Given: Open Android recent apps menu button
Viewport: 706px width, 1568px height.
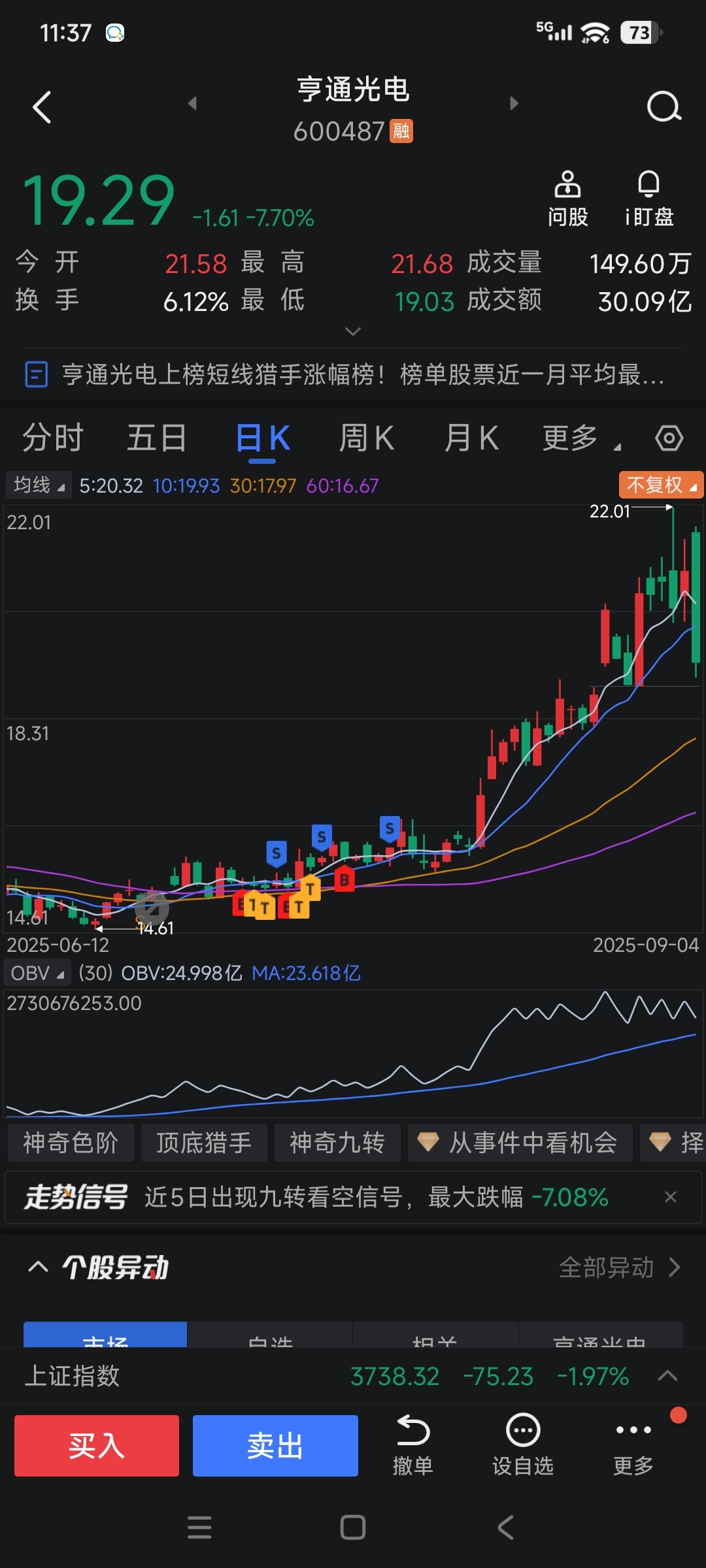Looking at the screenshot, I should (x=199, y=1527).
